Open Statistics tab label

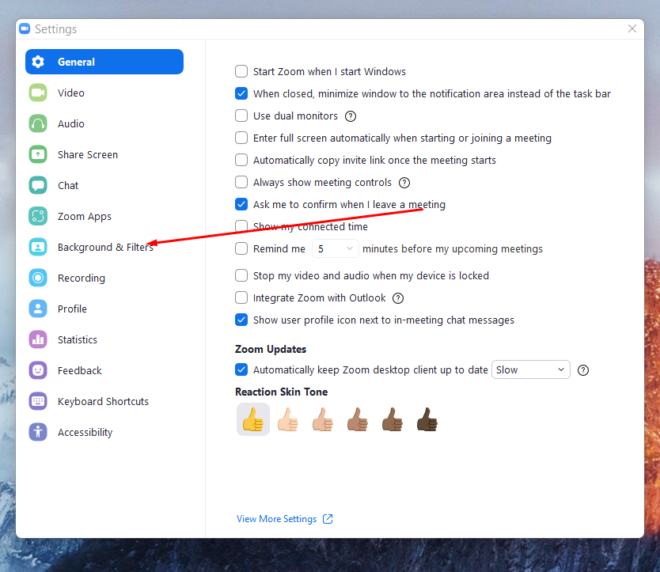click(x=77, y=340)
